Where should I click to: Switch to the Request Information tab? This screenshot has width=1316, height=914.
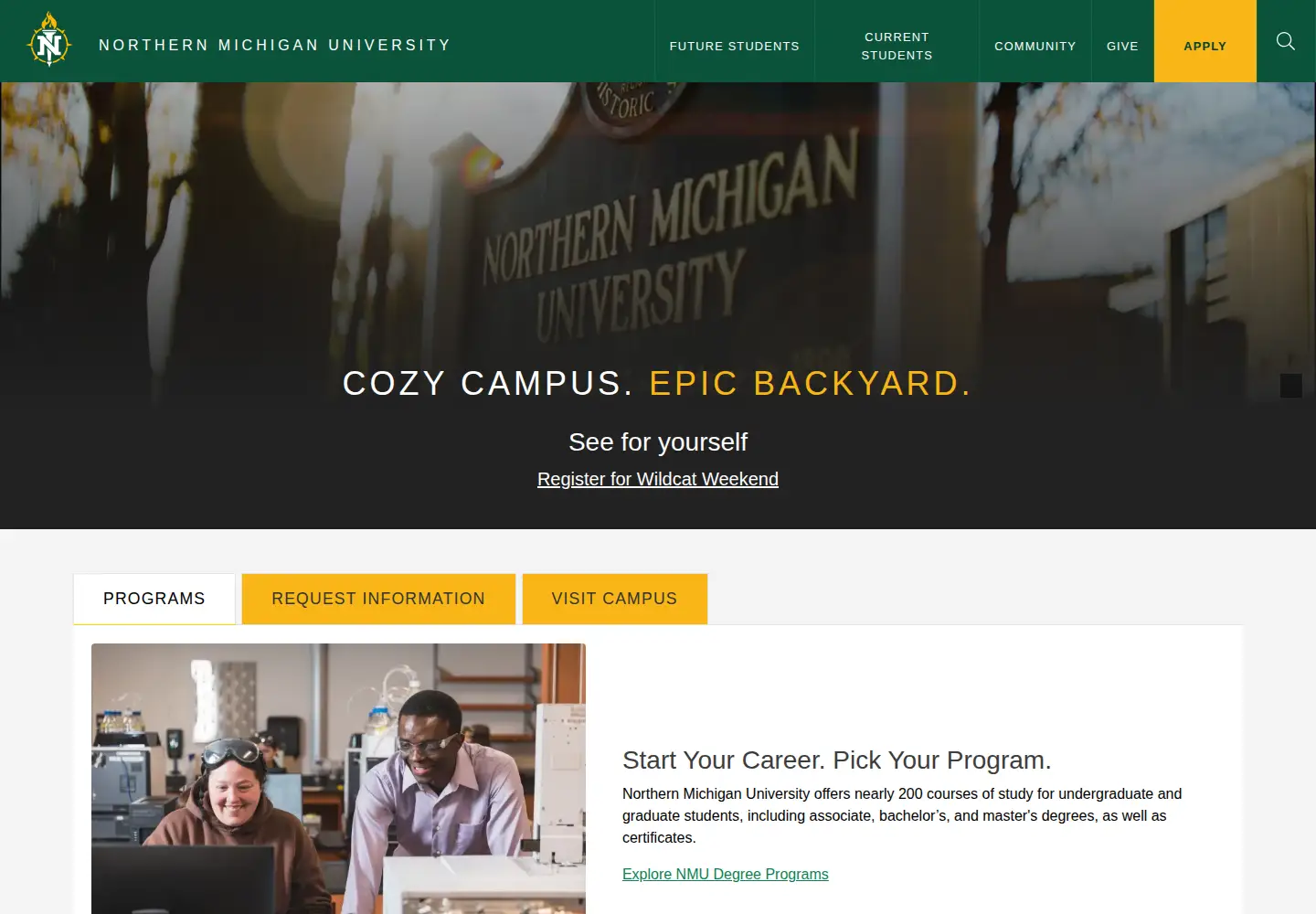(x=378, y=599)
